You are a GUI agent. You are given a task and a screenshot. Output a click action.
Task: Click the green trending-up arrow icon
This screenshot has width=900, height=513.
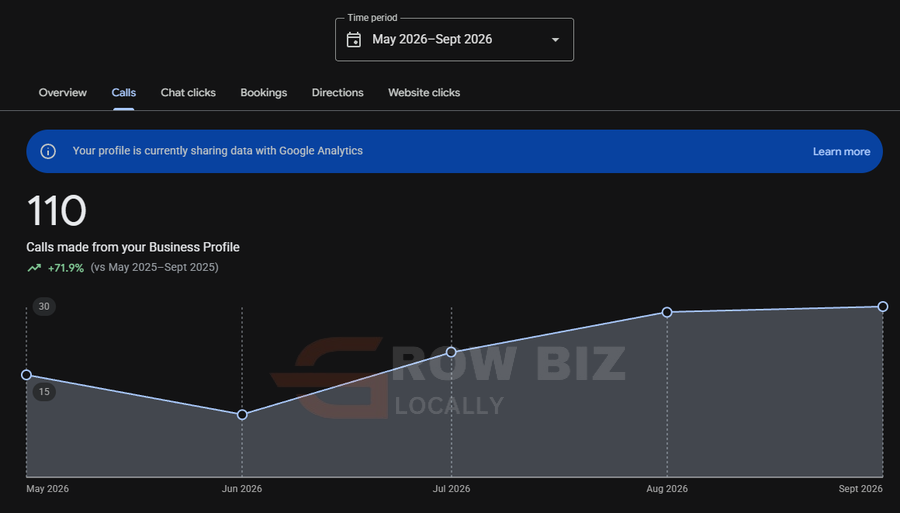click(34, 267)
